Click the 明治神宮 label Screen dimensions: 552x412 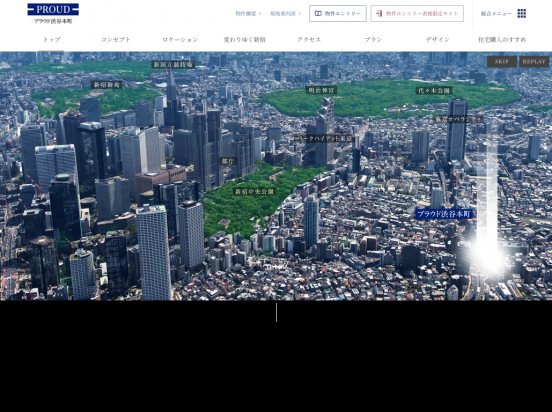tap(321, 90)
